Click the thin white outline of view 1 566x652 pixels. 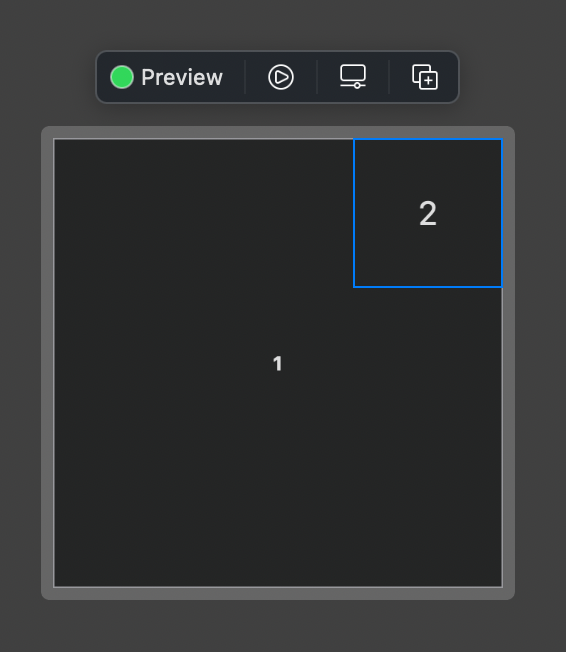54,363
